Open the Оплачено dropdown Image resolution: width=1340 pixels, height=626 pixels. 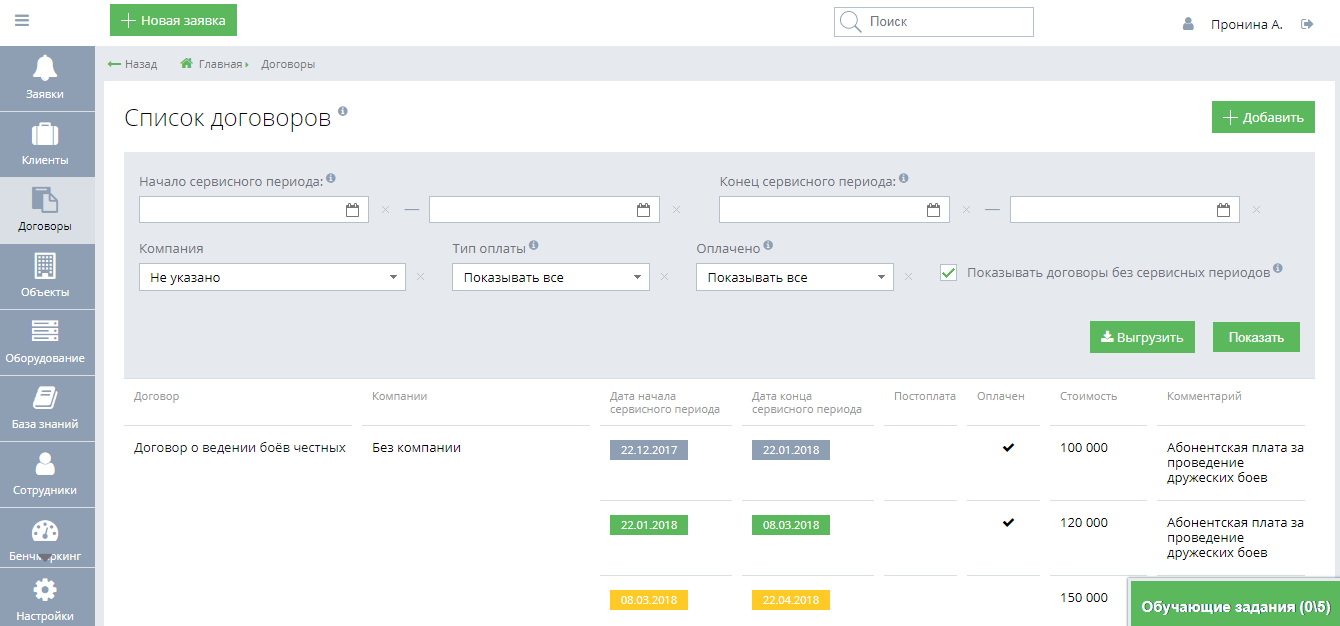(x=793, y=276)
